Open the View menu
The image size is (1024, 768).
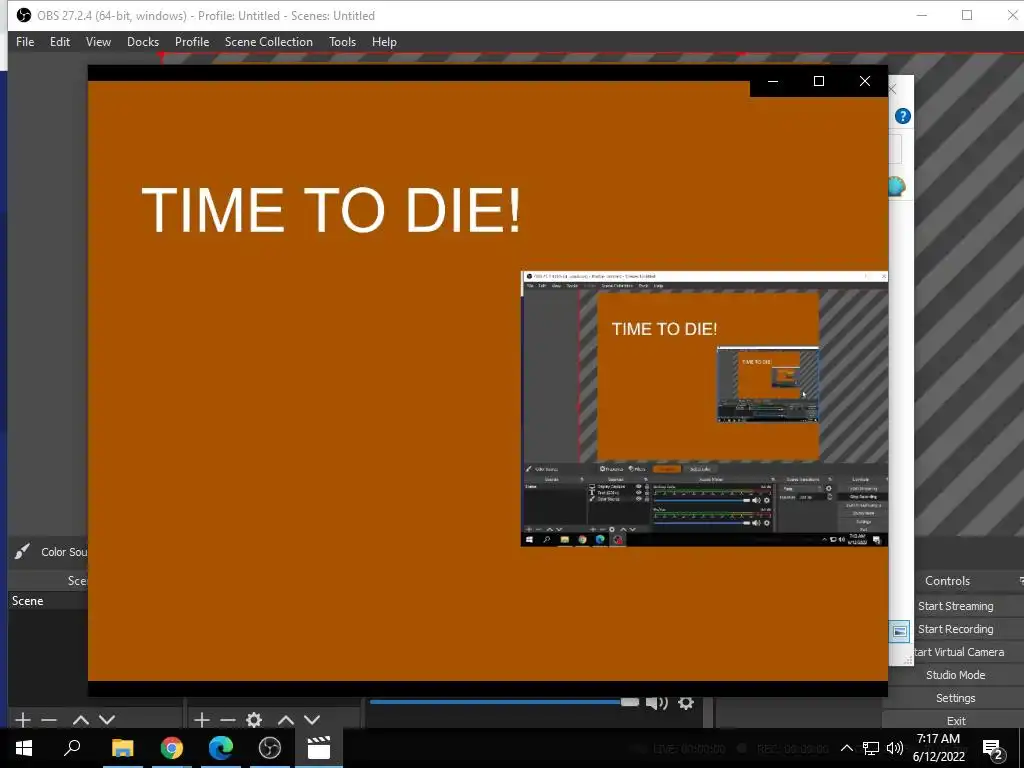[x=98, y=42]
